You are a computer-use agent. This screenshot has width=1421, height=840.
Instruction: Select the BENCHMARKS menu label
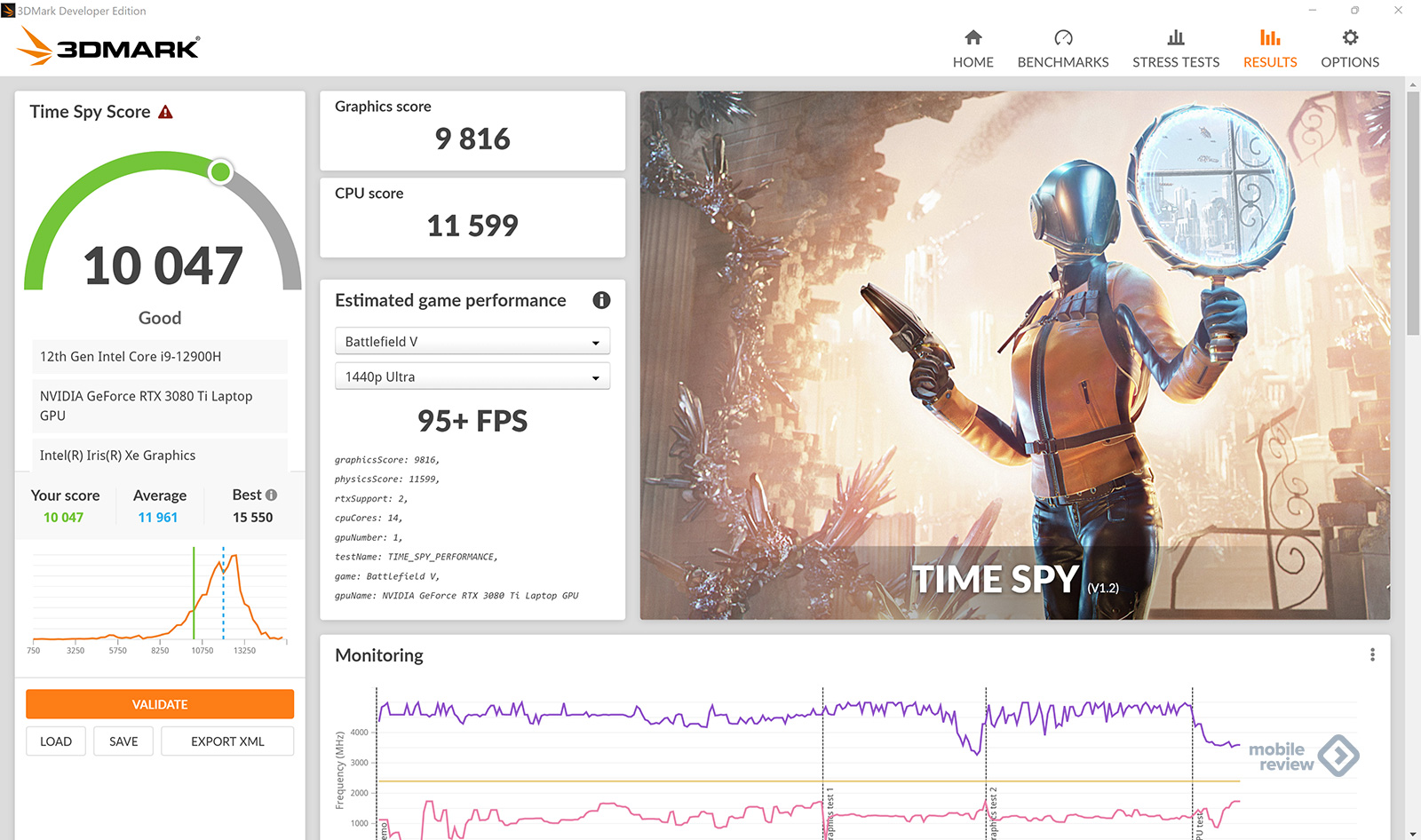click(1063, 62)
